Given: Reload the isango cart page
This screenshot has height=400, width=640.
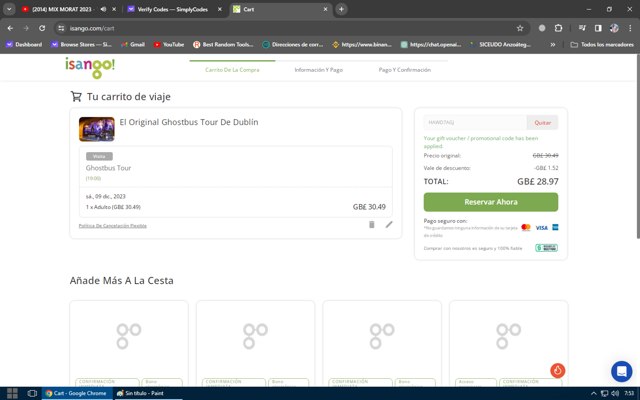Looking at the screenshot, I should [x=42, y=28].
